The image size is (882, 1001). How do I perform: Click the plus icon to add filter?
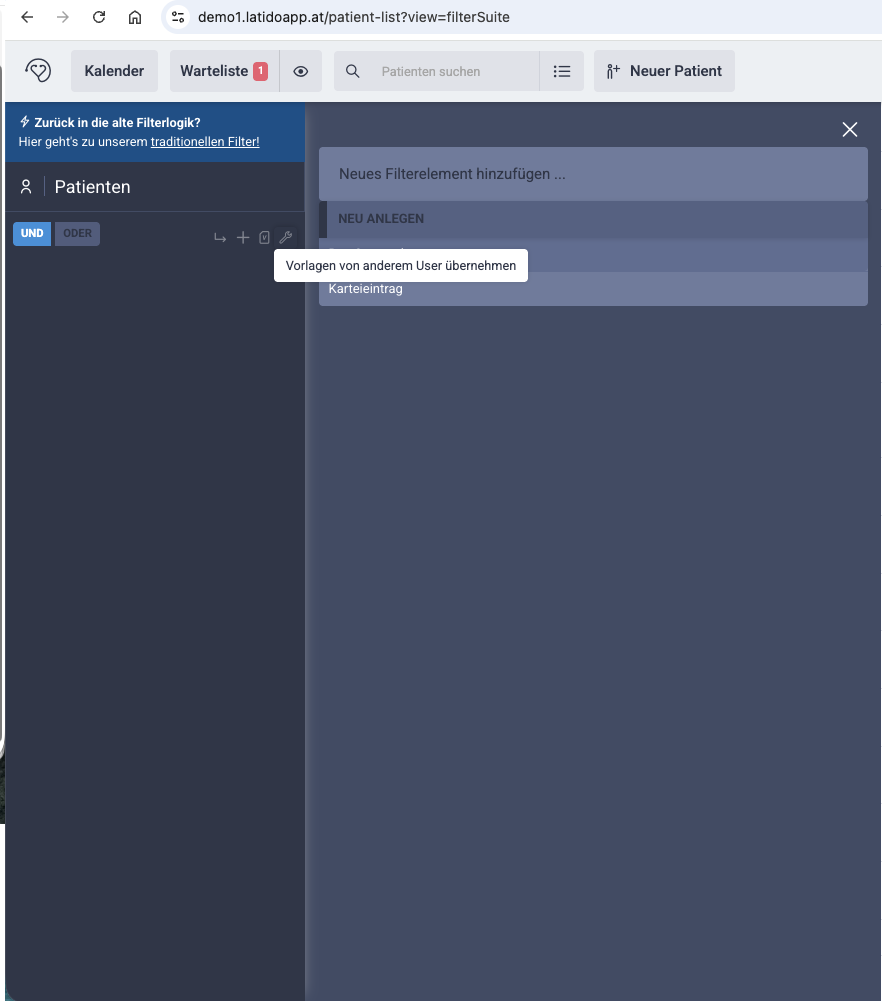pyautogui.click(x=243, y=238)
